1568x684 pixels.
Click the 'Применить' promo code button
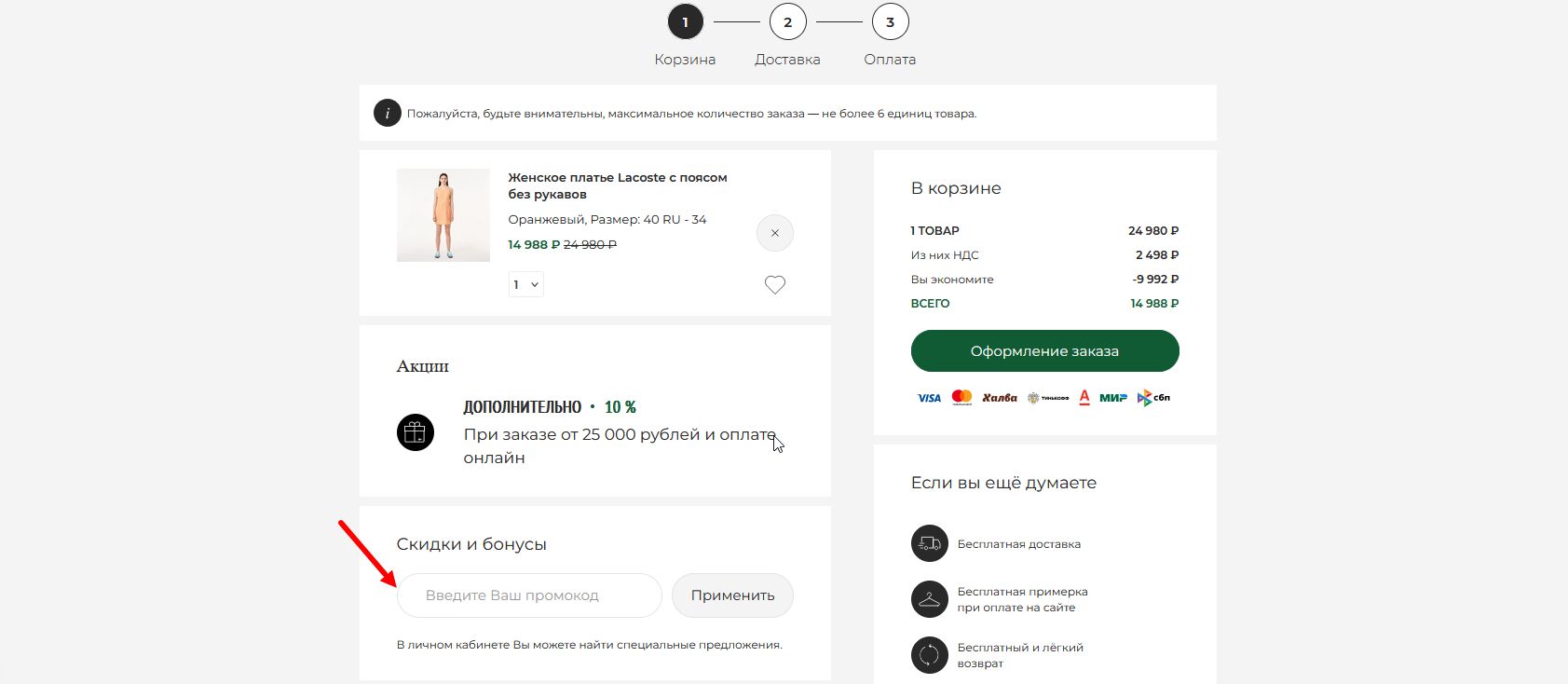[732, 595]
